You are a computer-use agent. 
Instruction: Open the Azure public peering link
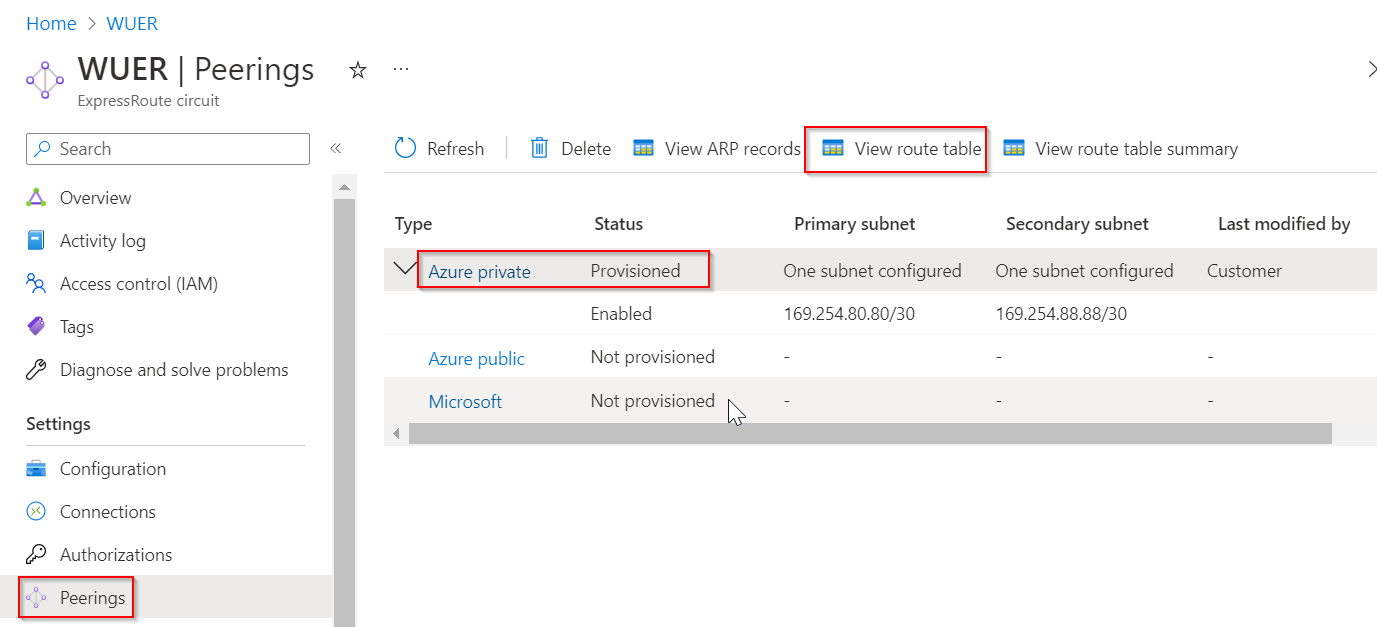click(476, 358)
